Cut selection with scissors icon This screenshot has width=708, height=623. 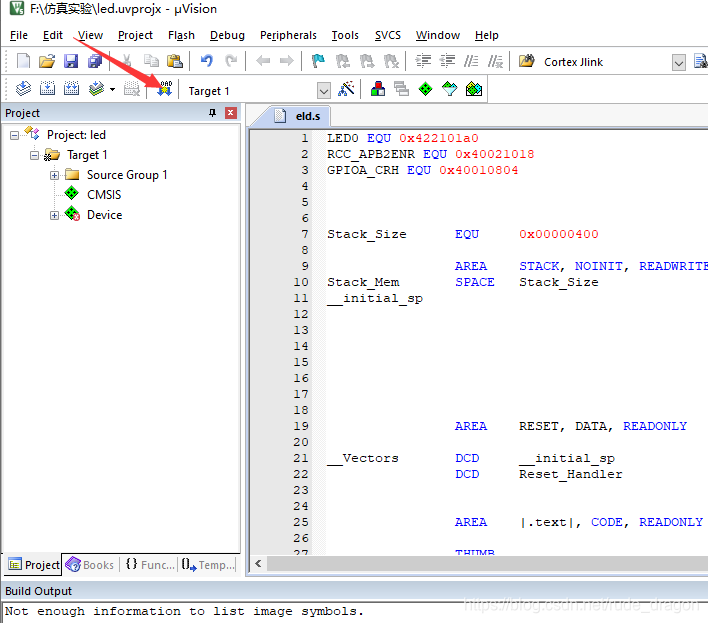tap(127, 60)
